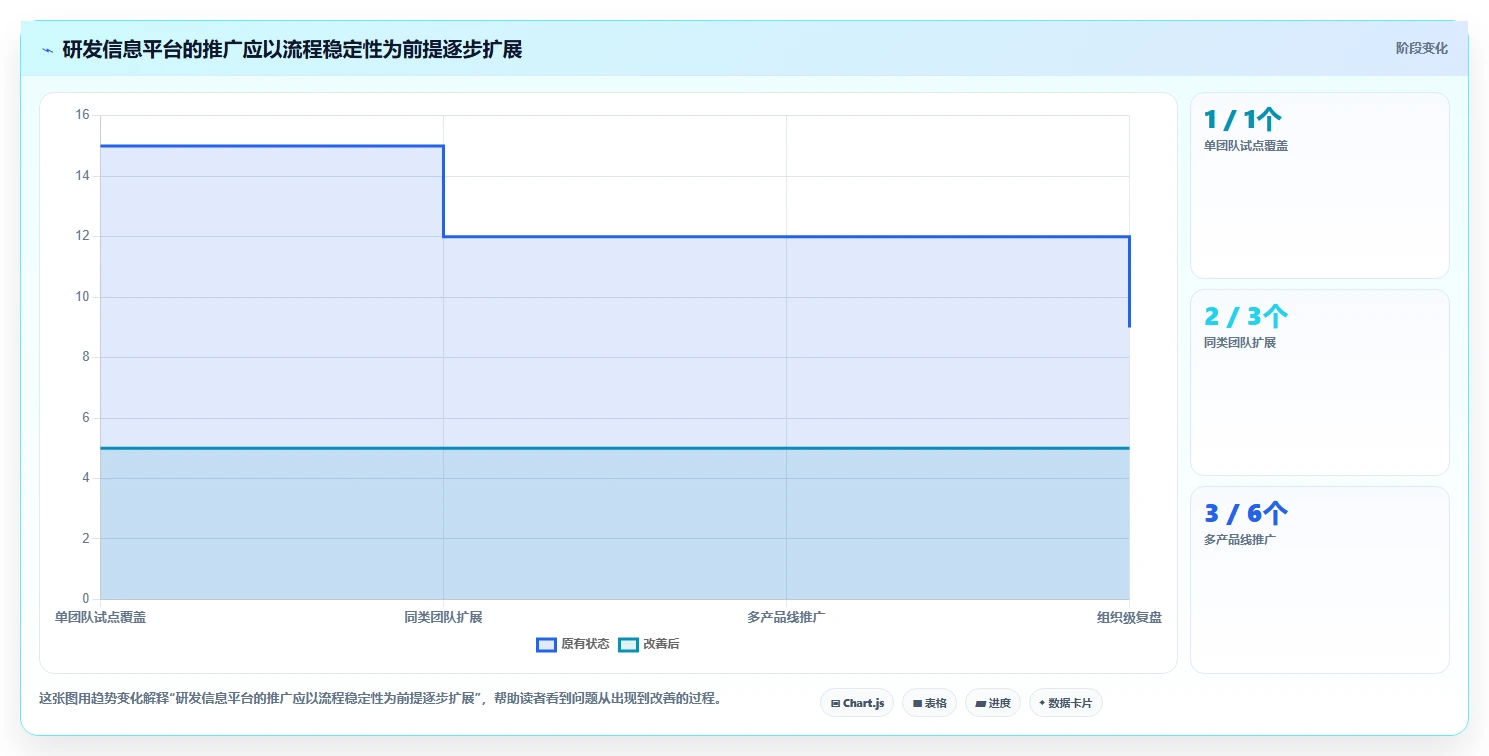Click the 表格 tag button
The height and width of the screenshot is (756, 1489).
(x=930, y=703)
